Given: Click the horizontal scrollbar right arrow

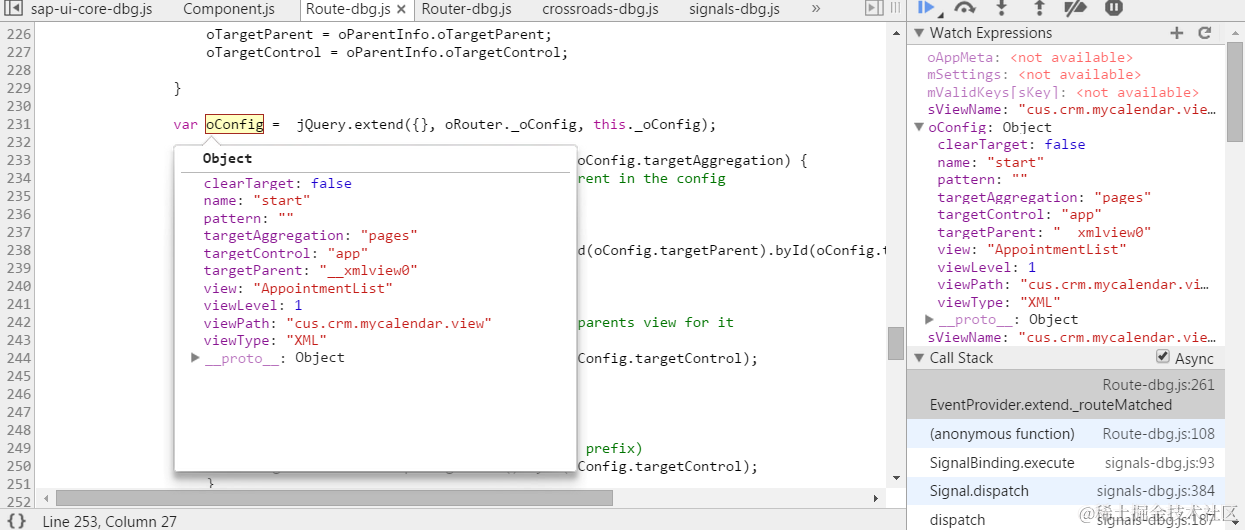Looking at the screenshot, I should 877,498.
